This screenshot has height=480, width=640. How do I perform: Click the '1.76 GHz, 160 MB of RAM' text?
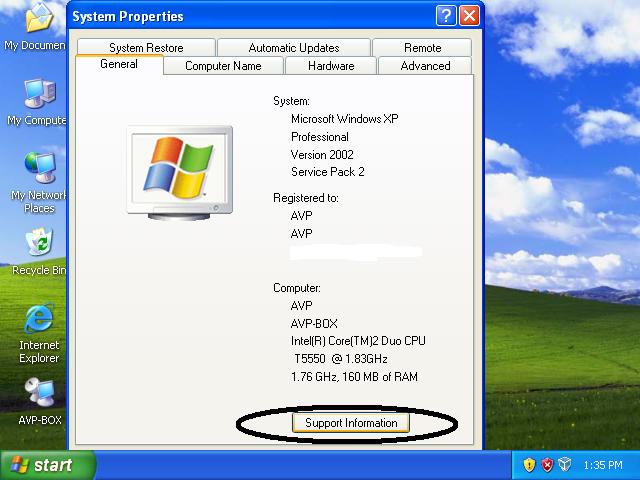point(354,376)
